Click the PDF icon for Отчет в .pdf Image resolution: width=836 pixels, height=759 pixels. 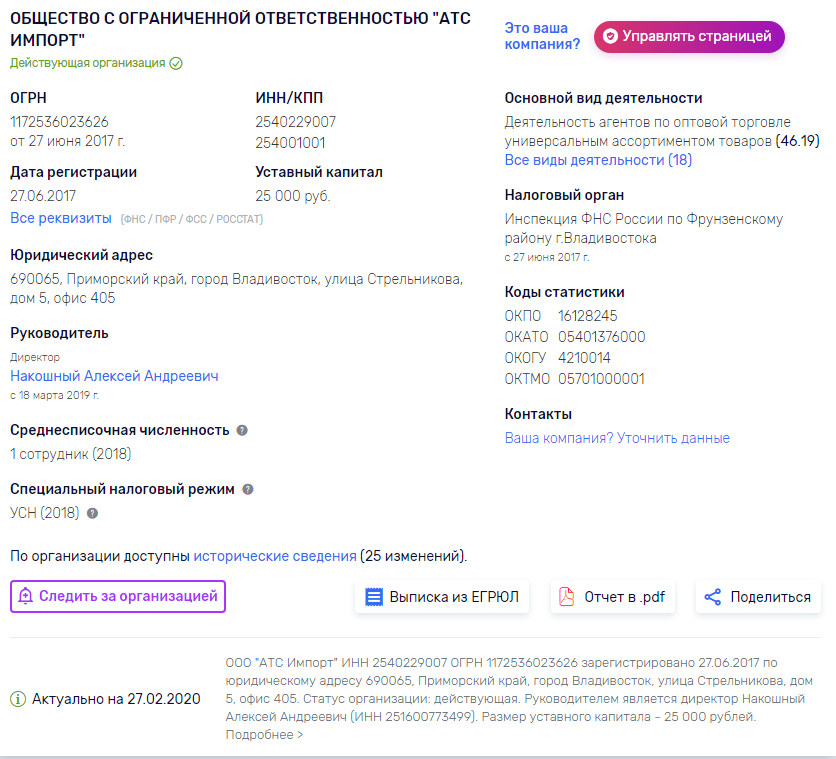[x=567, y=597]
